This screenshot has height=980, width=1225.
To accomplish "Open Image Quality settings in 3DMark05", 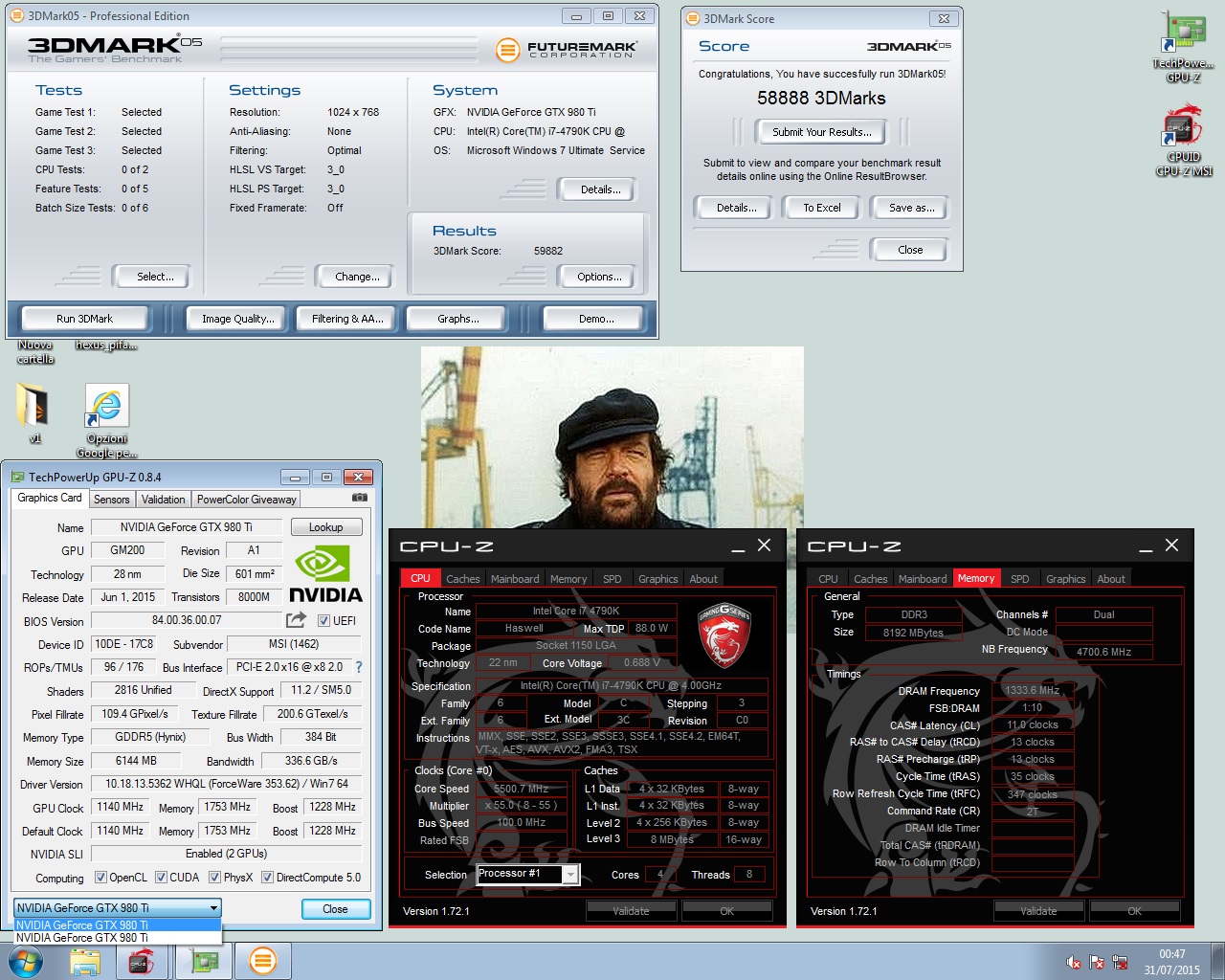I will [x=238, y=319].
